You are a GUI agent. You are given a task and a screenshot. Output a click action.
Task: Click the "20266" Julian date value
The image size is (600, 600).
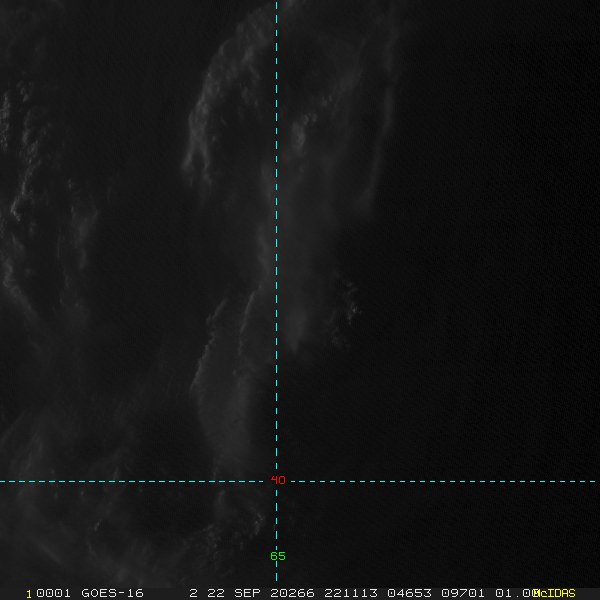click(x=292, y=593)
